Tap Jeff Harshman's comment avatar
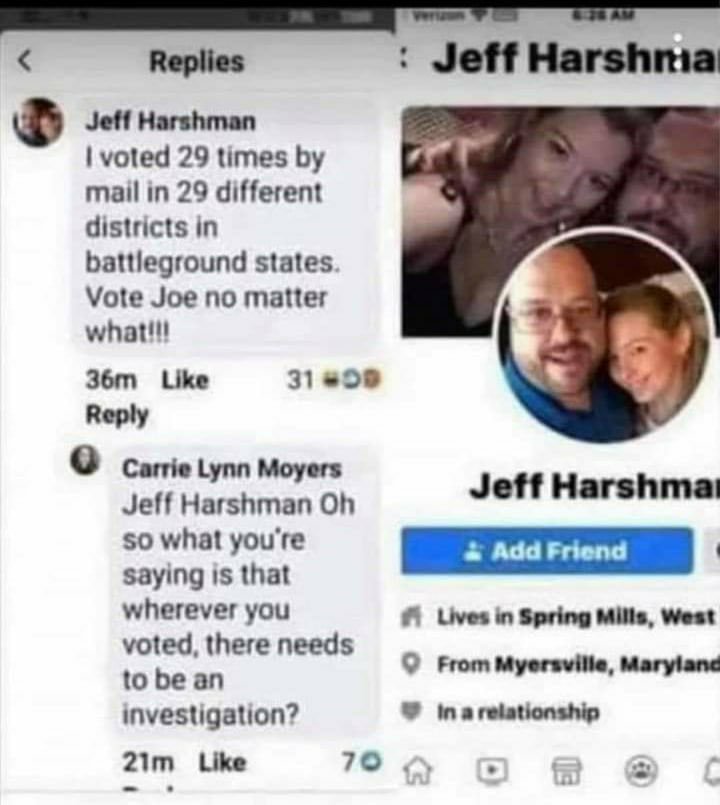The height and width of the screenshot is (805, 720). [x=39, y=122]
